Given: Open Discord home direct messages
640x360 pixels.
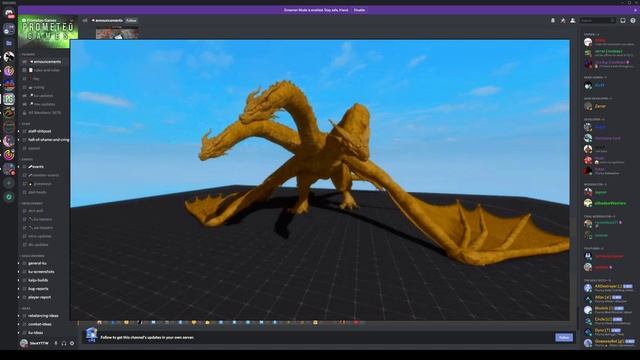Looking at the screenshot, I should pos(9,14).
